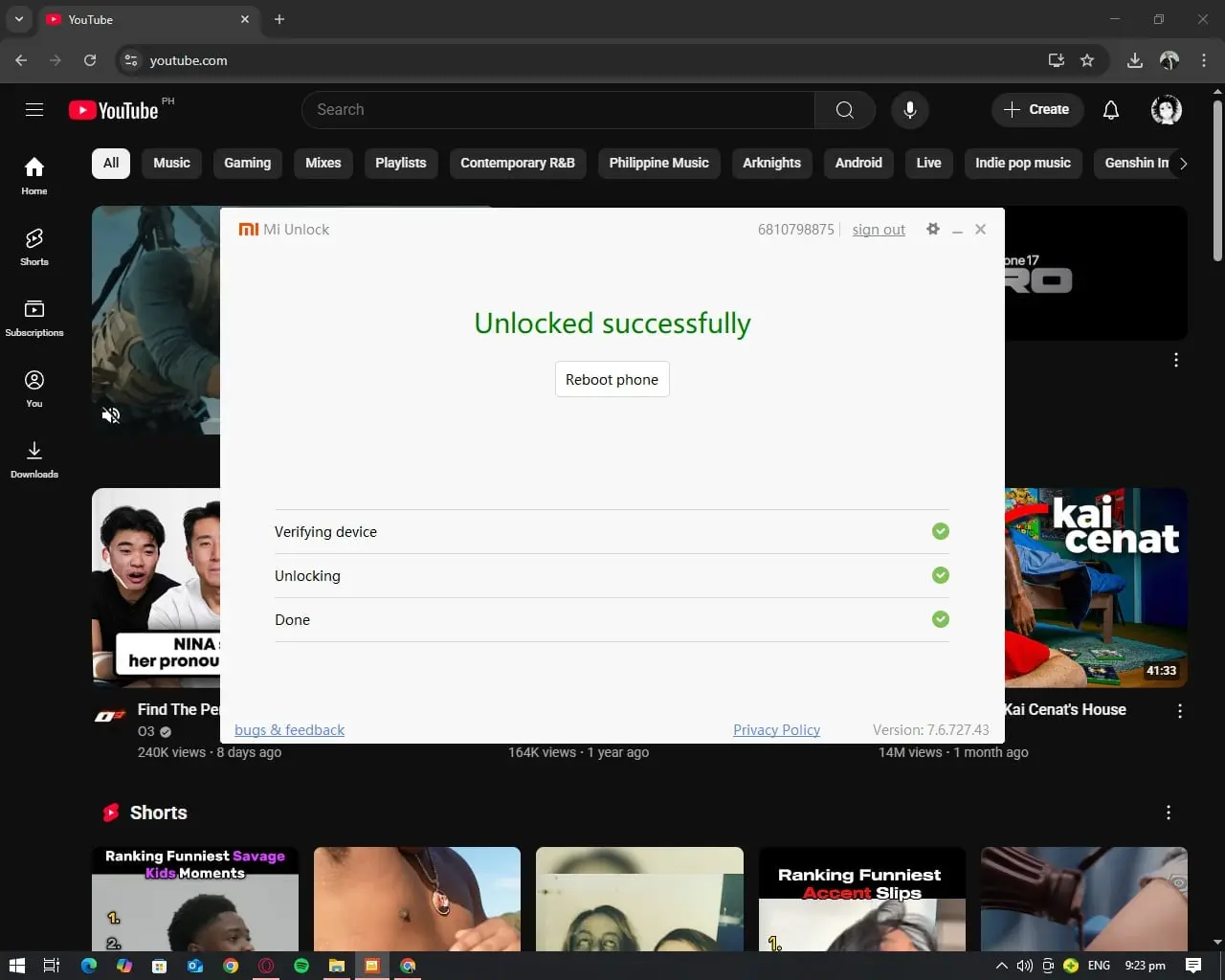
Task: Open the YouTube account avatar menu
Action: pos(1166,110)
